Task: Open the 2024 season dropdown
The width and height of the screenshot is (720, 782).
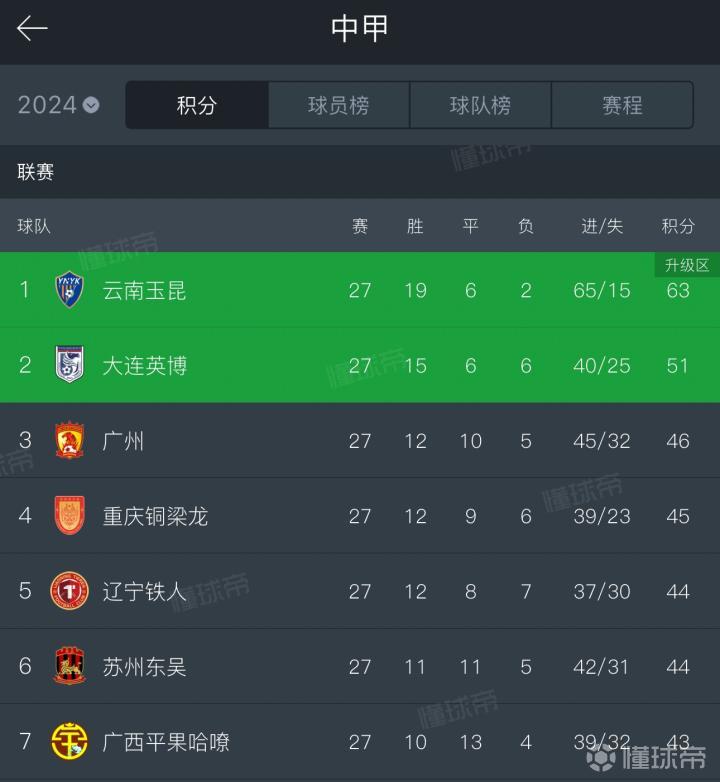Action: pyautogui.click(x=59, y=105)
